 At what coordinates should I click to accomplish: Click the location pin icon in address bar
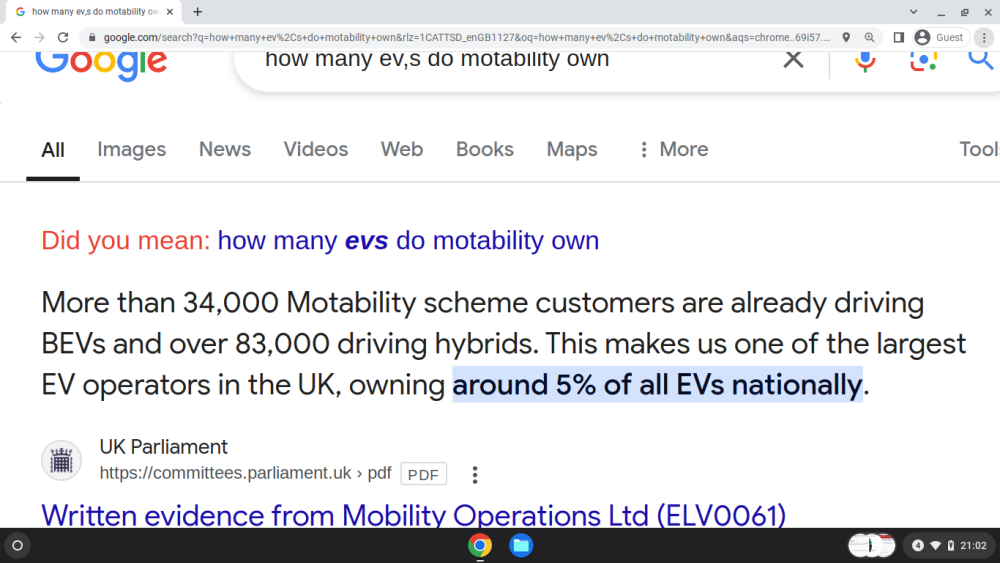coord(846,38)
